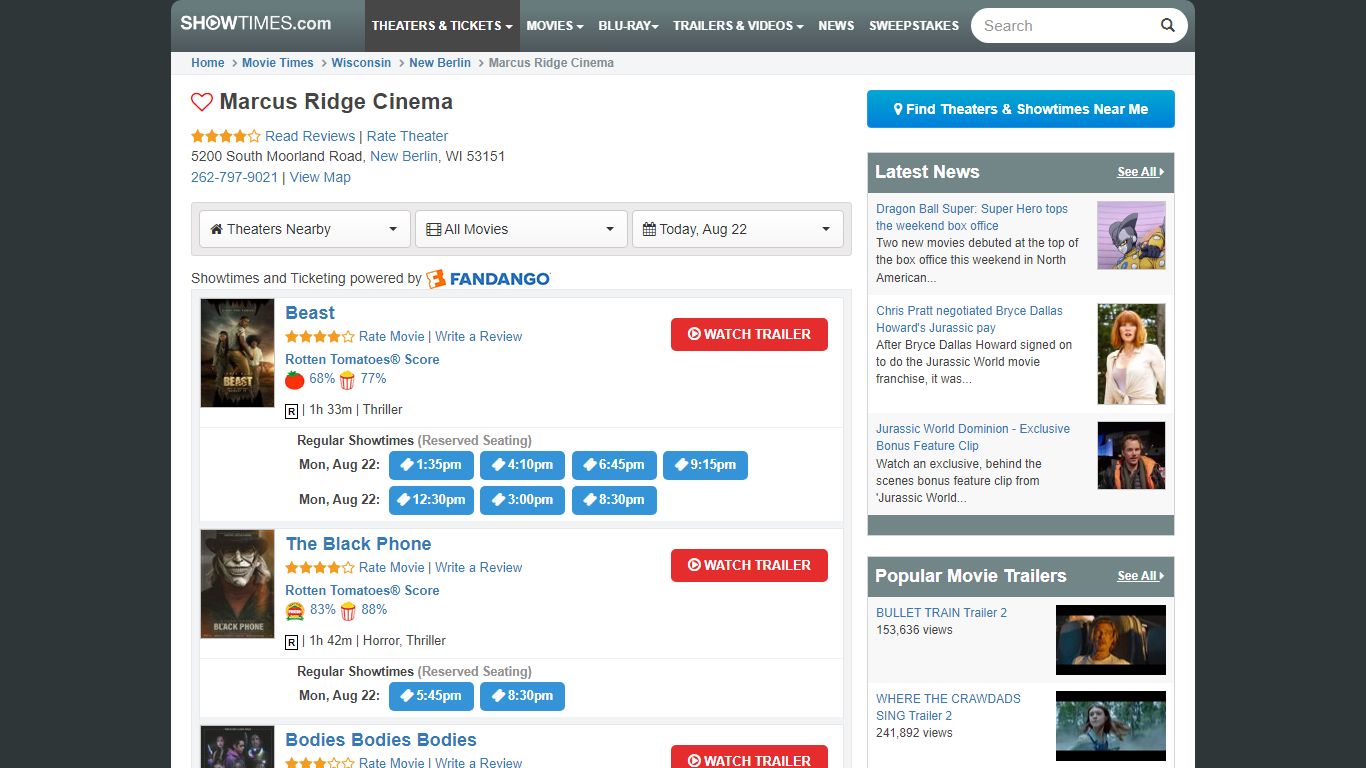1366x768 pixels.
Task: Click Rate Movie for The Black Phone
Action: click(392, 568)
